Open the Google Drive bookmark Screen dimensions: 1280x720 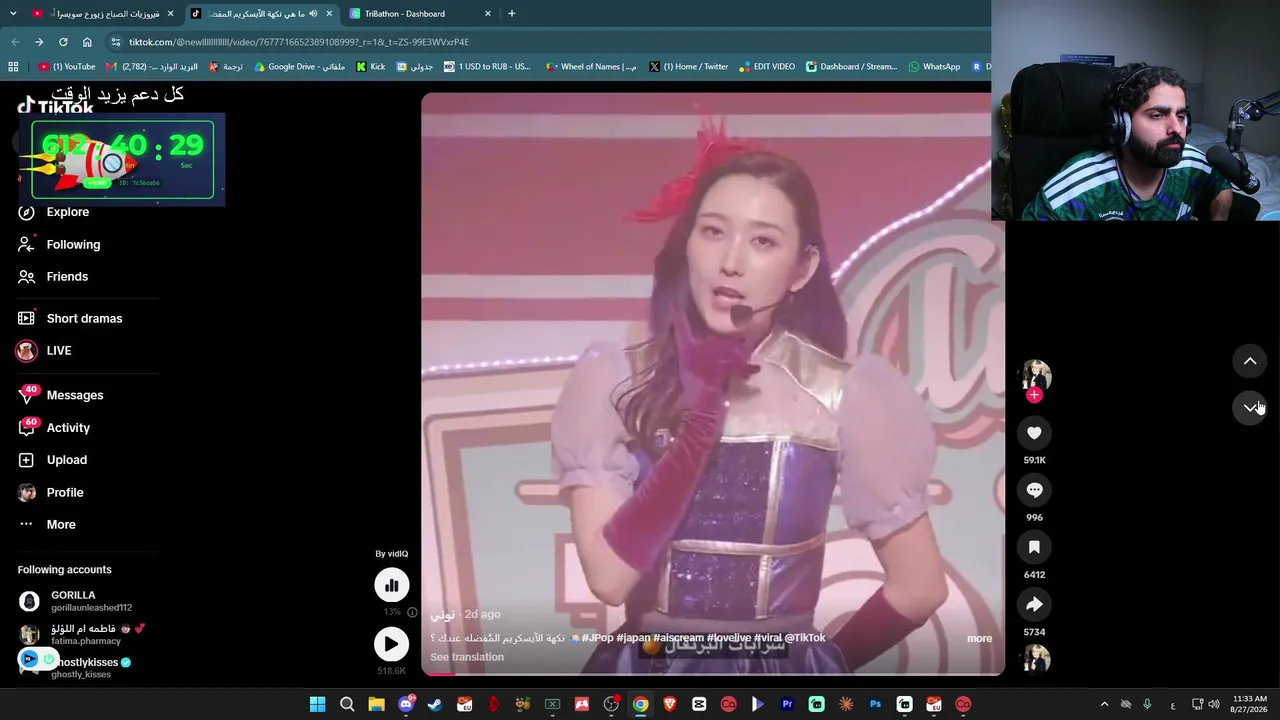(299, 67)
